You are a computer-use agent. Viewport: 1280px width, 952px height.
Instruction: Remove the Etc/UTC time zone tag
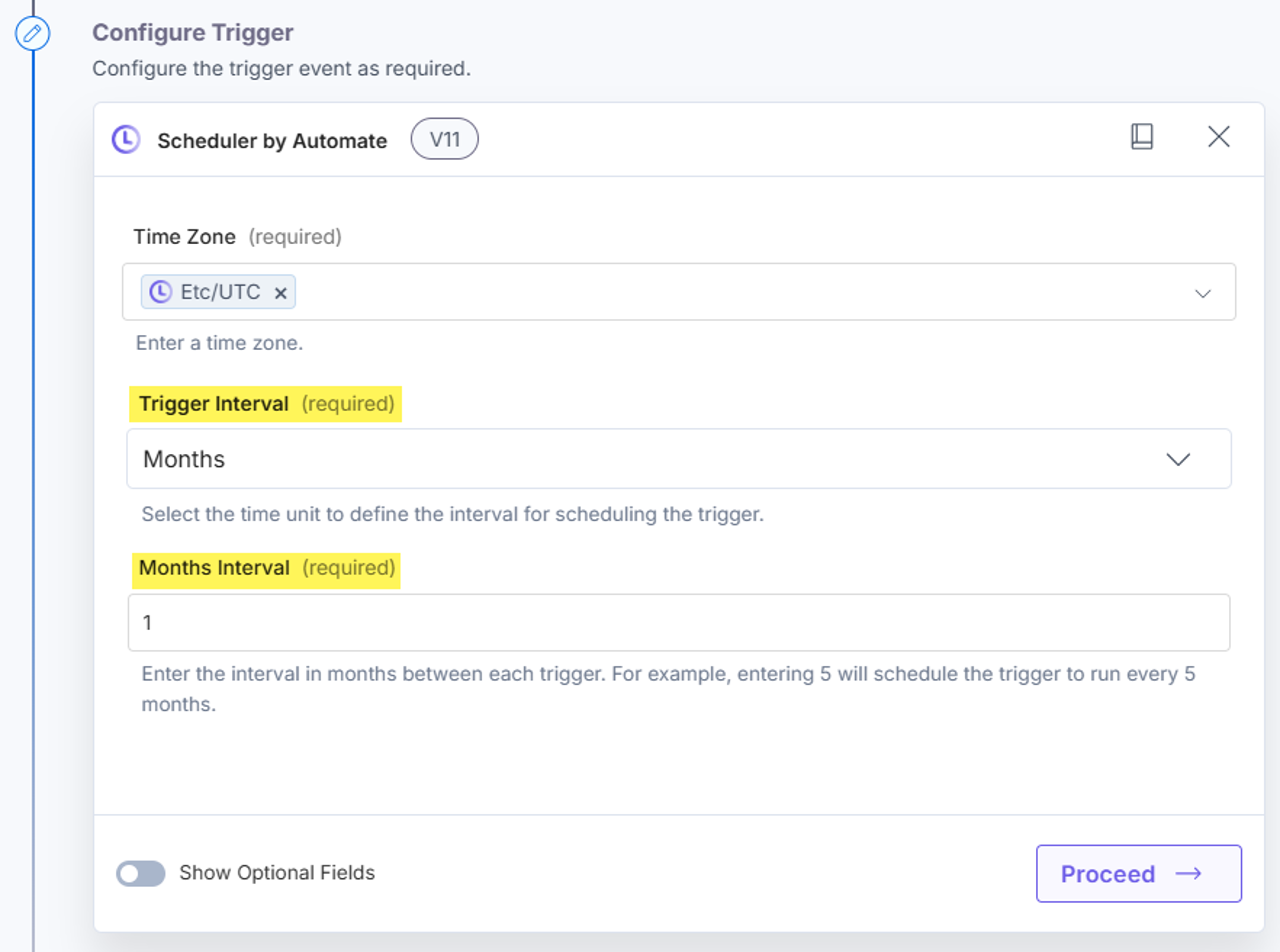click(x=281, y=293)
